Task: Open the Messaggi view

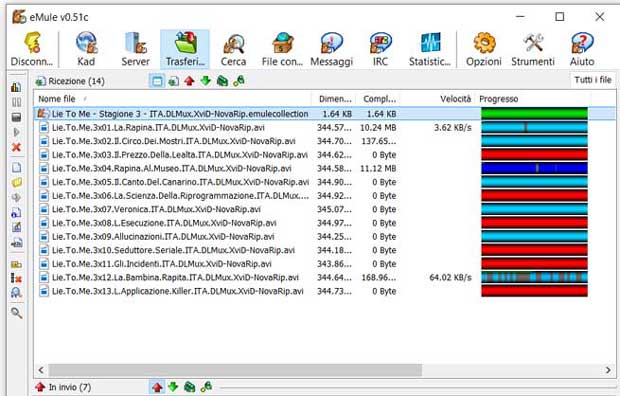Action: [x=331, y=49]
